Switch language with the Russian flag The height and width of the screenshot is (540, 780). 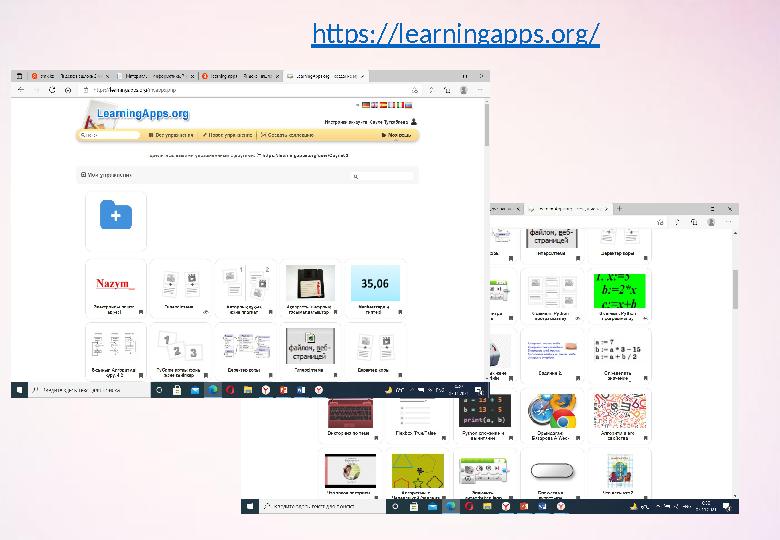408,105
